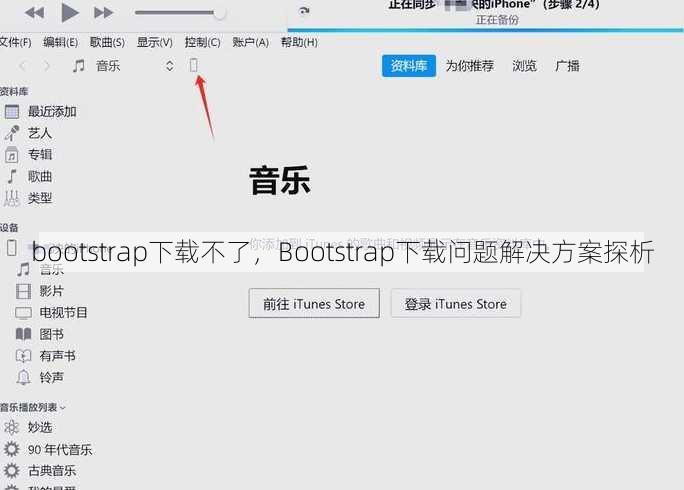
Task: Click the music note icon beside 歌曲
Action: pos(12,176)
